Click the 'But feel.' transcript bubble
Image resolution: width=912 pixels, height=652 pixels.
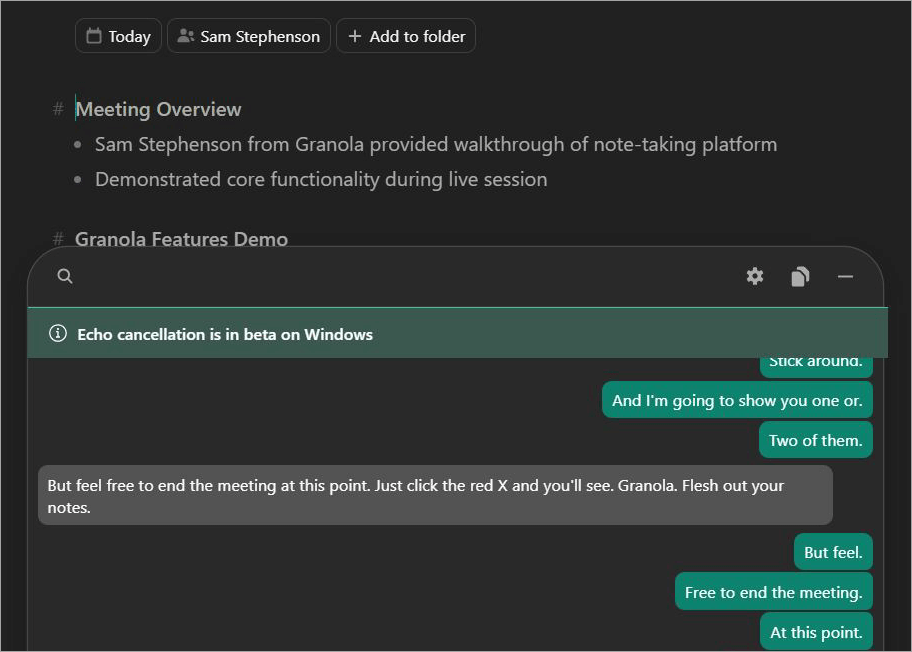(x=833, y=552)
